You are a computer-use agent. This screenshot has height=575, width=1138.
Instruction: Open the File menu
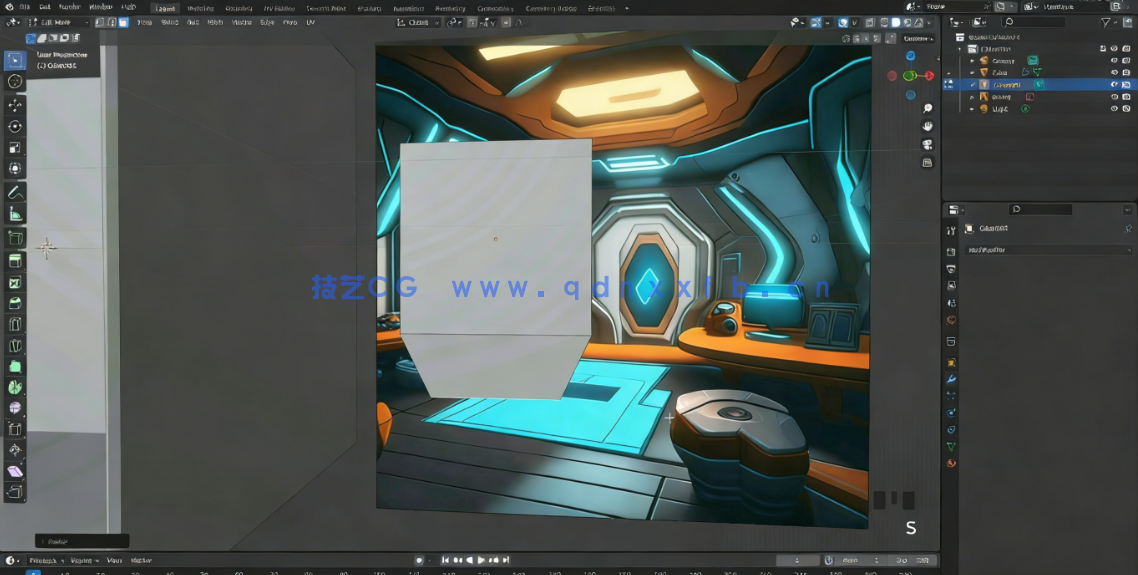(x=25, y=7)
